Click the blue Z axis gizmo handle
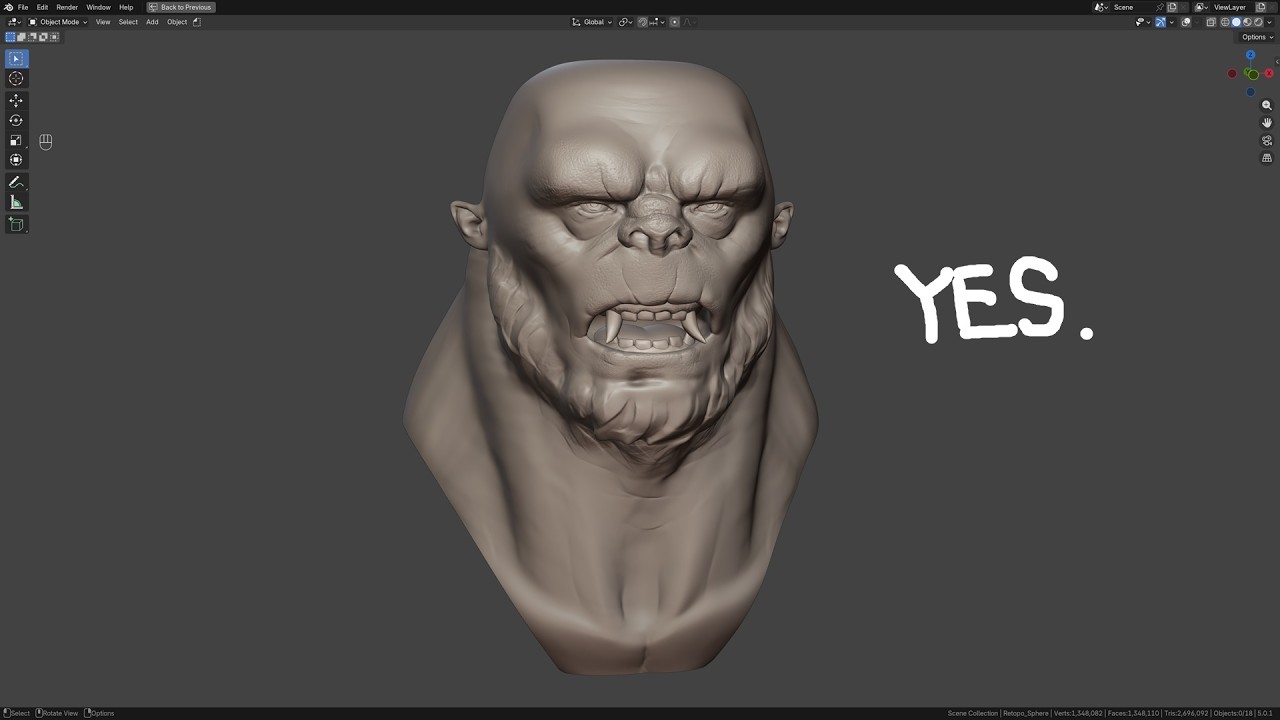This screenshot has width=1280, height=720. [x=1250, y=55]
